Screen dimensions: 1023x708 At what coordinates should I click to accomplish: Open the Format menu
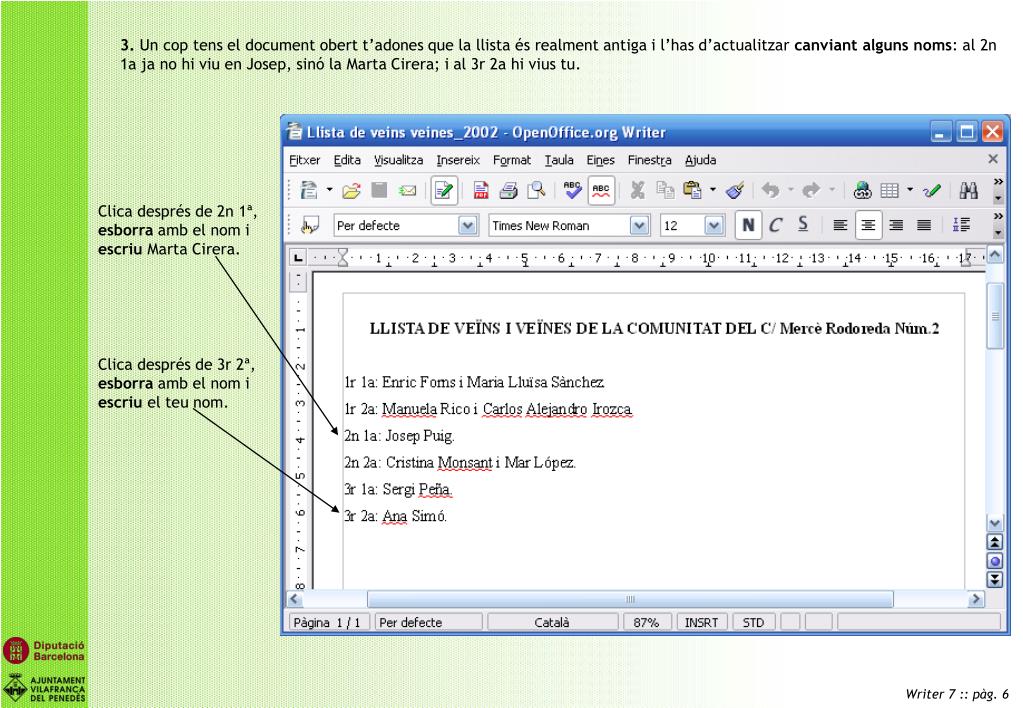pyautogui.click(x=512, y=160)
